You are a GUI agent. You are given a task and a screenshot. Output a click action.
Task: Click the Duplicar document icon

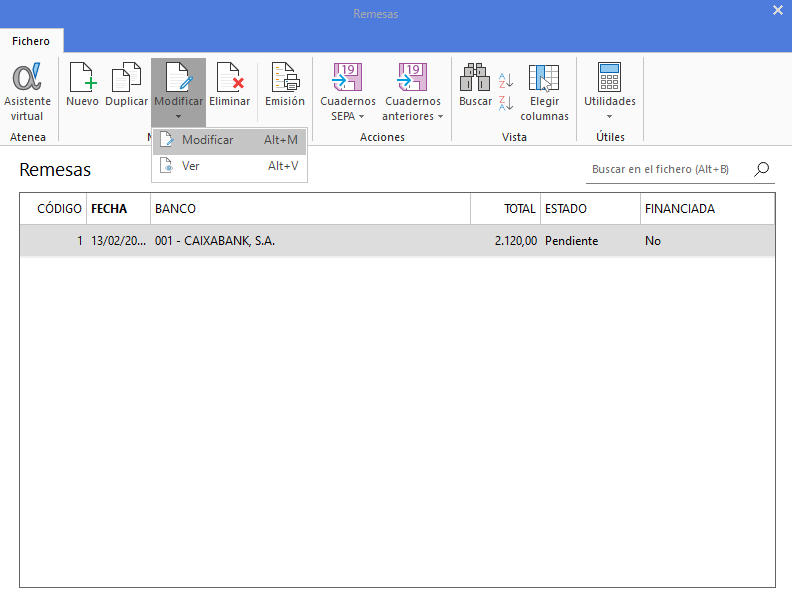[126, 77]
